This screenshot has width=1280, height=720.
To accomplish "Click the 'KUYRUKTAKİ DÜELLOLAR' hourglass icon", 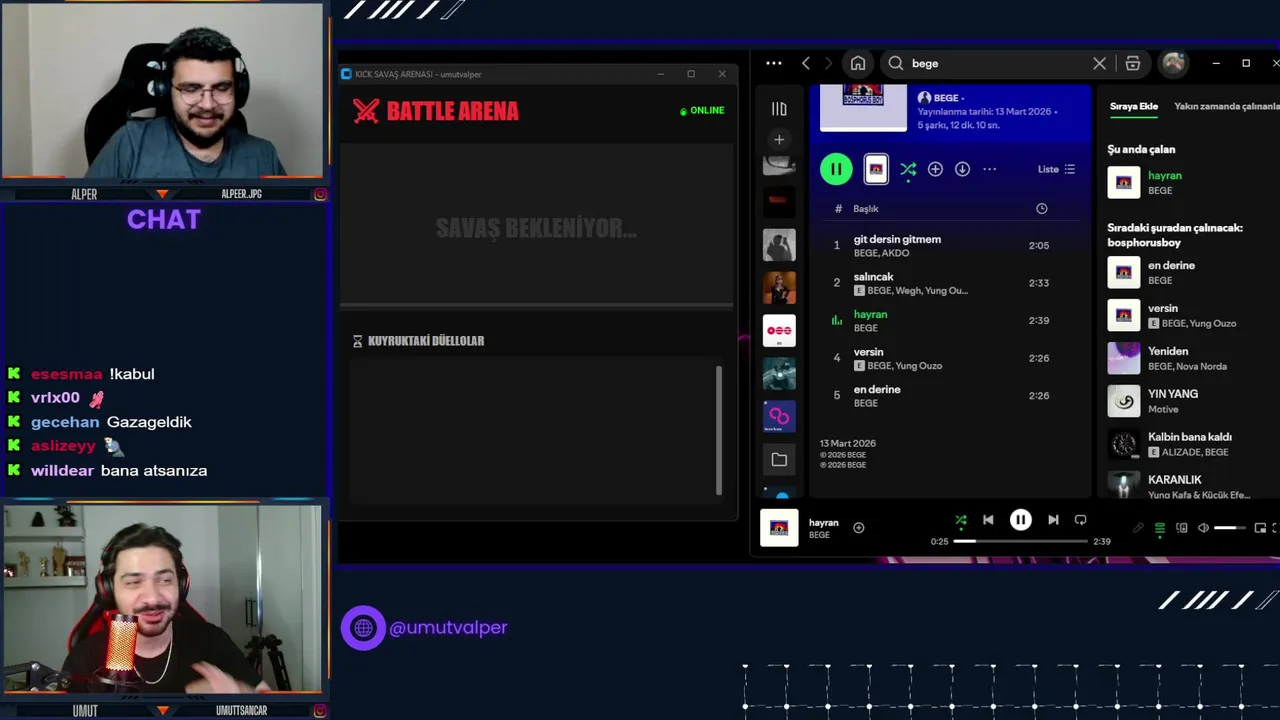I will [x=358, y=341].
